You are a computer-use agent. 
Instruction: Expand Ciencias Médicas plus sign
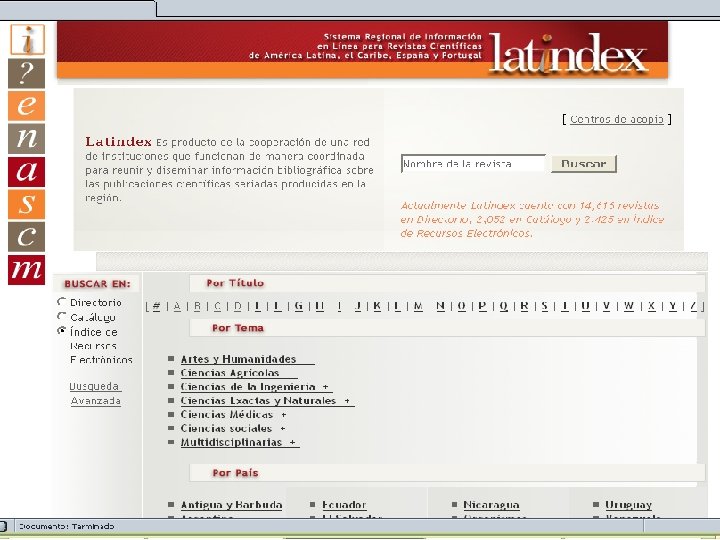[284, 415]
